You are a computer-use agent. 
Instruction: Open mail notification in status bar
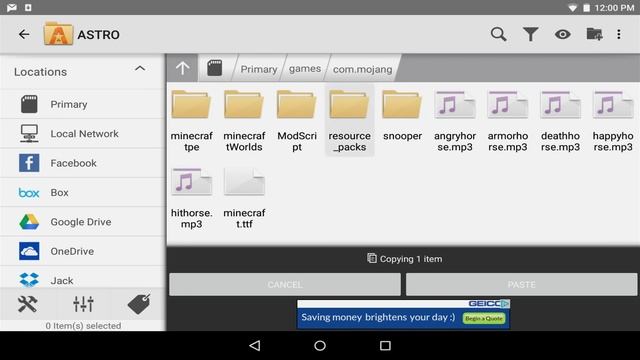tap(12, 7)
